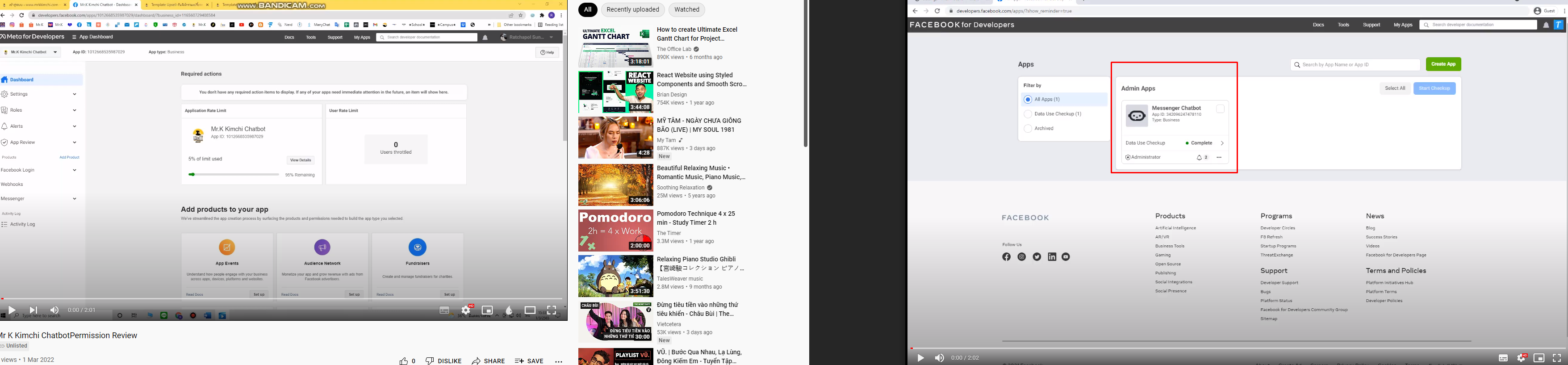The width and height of the screenshot is (1568, 365).
Task: Open notifications bell in Facebook for Developers header
Action: coord(1546,25)
